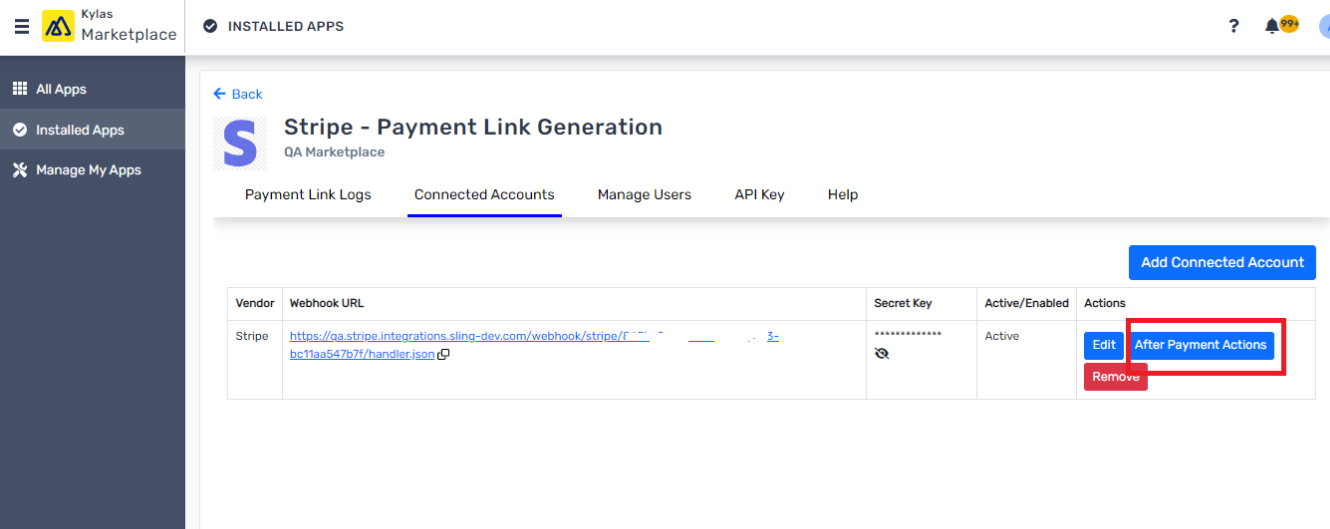Select the Connected Accounts tab

click(x=484, y=195)
